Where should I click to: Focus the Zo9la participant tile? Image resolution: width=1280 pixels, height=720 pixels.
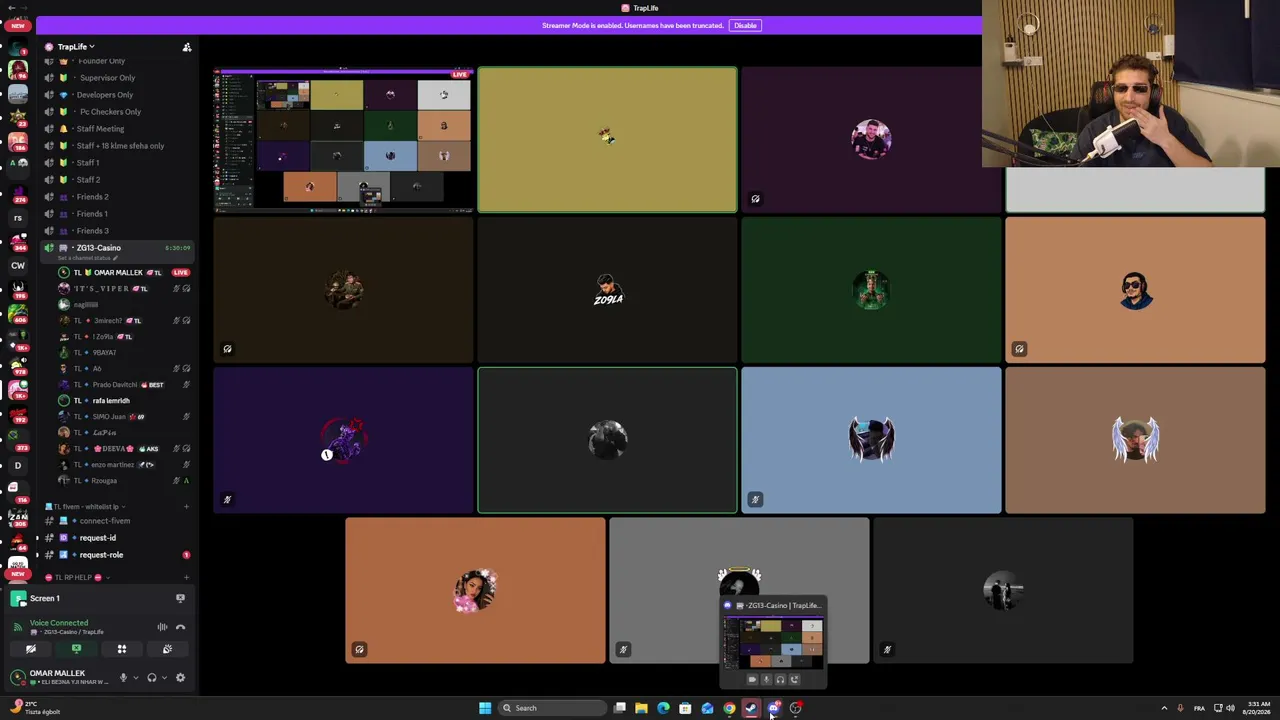(x=607, y=290)
